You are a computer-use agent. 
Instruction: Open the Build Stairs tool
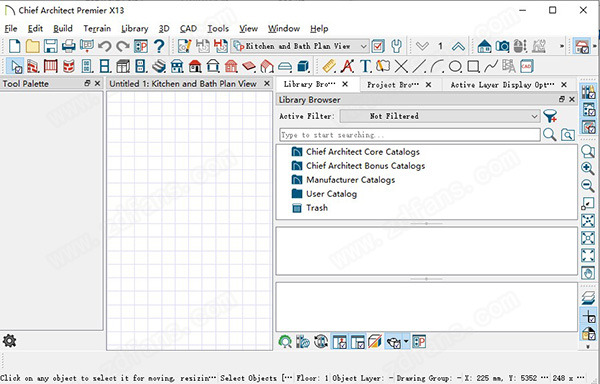pyautogui.click(x=158, y=67)
